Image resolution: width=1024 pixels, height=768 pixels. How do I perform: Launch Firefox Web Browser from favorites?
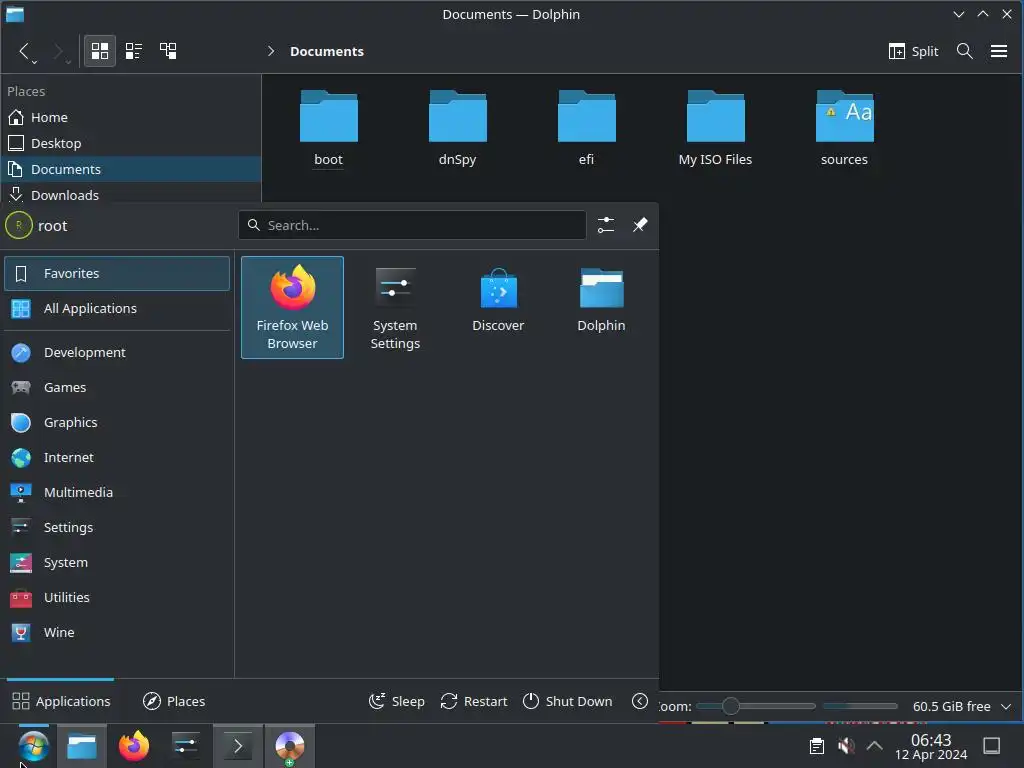click(292, 308)
